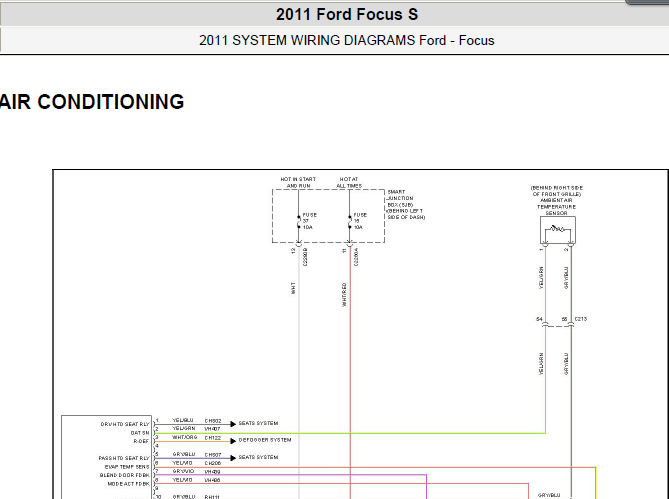Click the "WHT/ORG" wire color at pin 3
Image resolution: width=669 pixels, height=499 pixels.
coord(184,438)
